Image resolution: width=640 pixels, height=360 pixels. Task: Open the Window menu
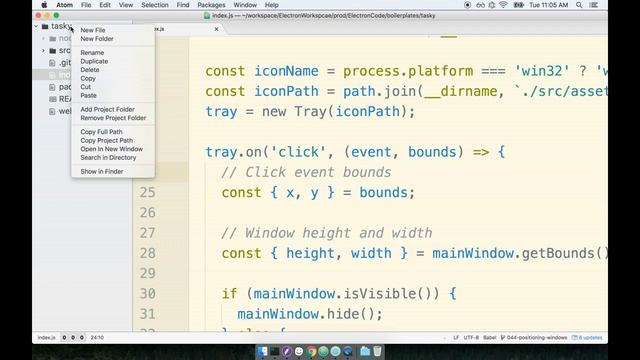pyautogui.click(x=245, y=5)
